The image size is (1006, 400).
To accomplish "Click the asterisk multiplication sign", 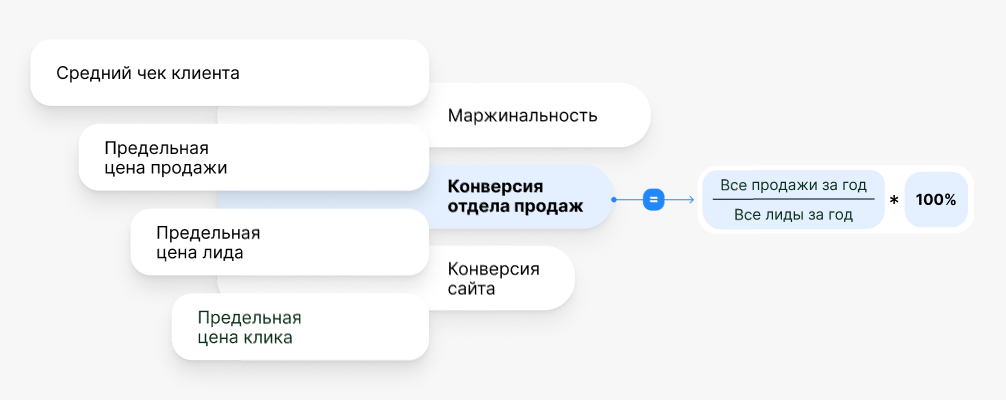I will (894, 201).
